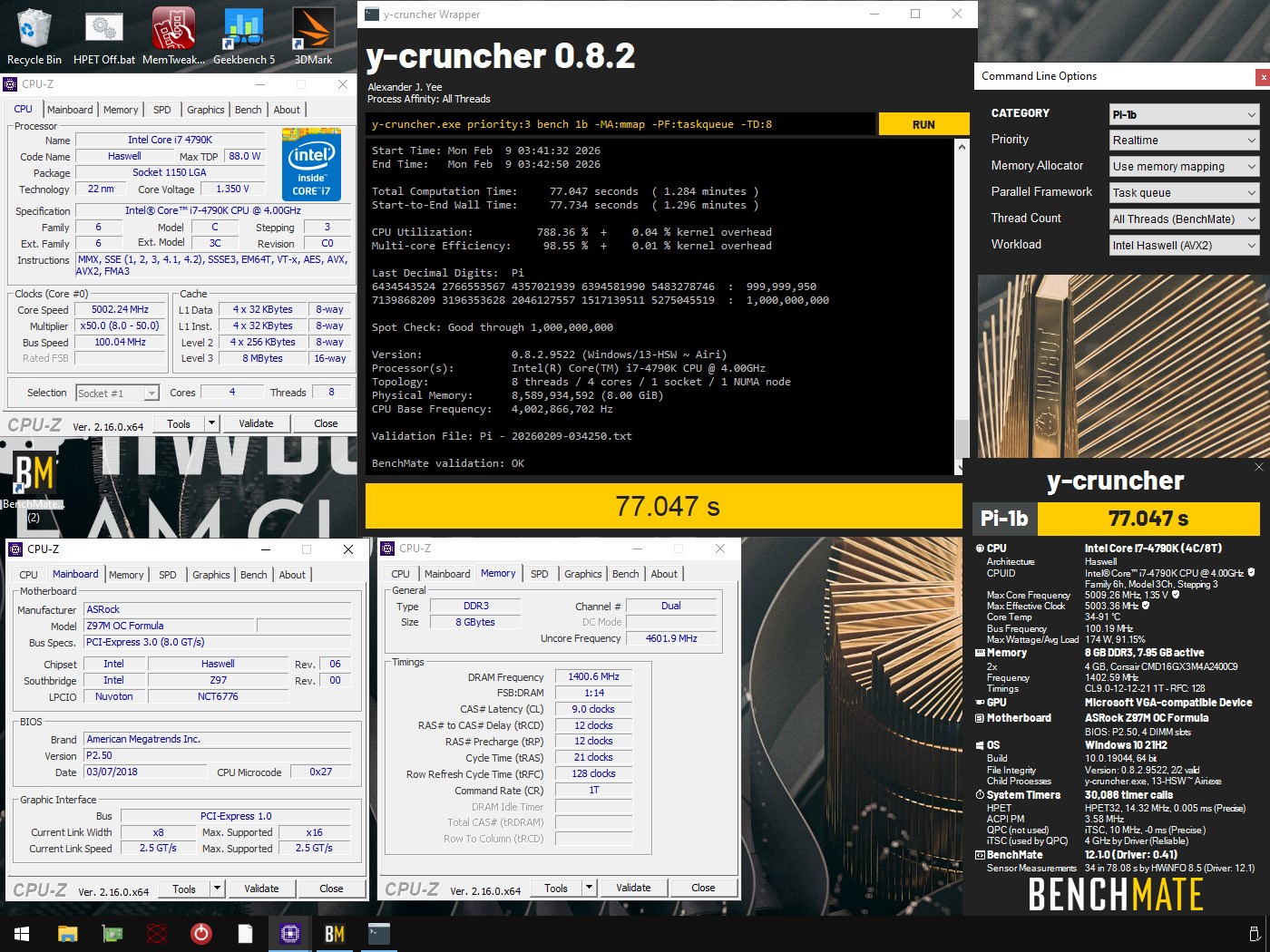Click the Motherboard icon in BenchMate panel
Image resolution: width=1270 pixels, height=952 pixels.
pos(980,718)
